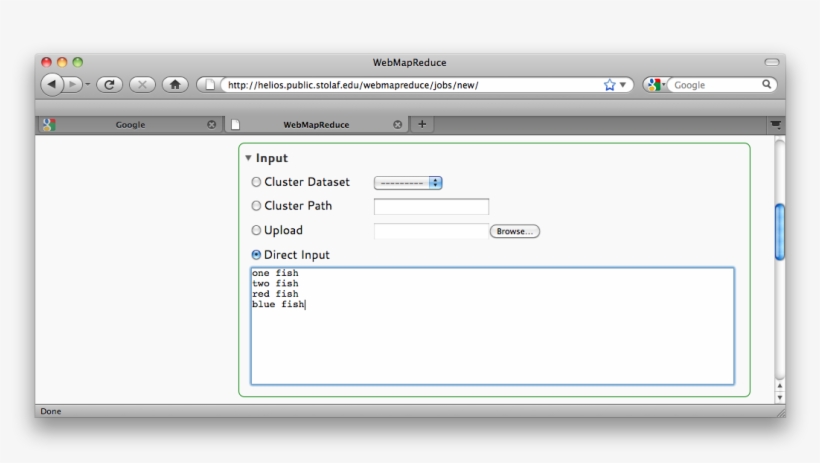This screenshot has height=463, width=820.
Task: Open a new tab with plus button
Action: click(x=421, y=124)
